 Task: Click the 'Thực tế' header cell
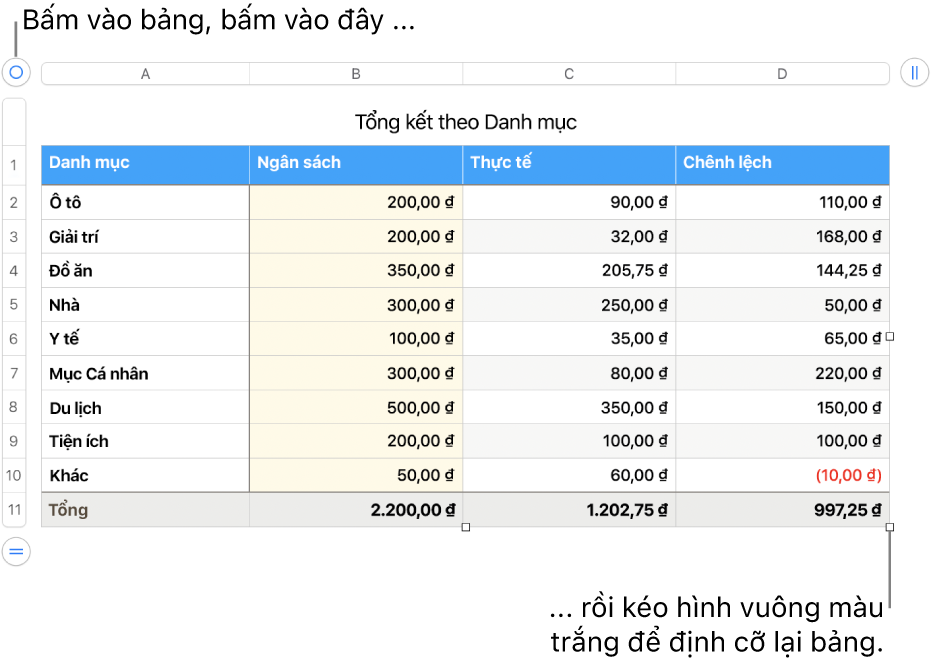pyautogui.click(x=569, y=165)
